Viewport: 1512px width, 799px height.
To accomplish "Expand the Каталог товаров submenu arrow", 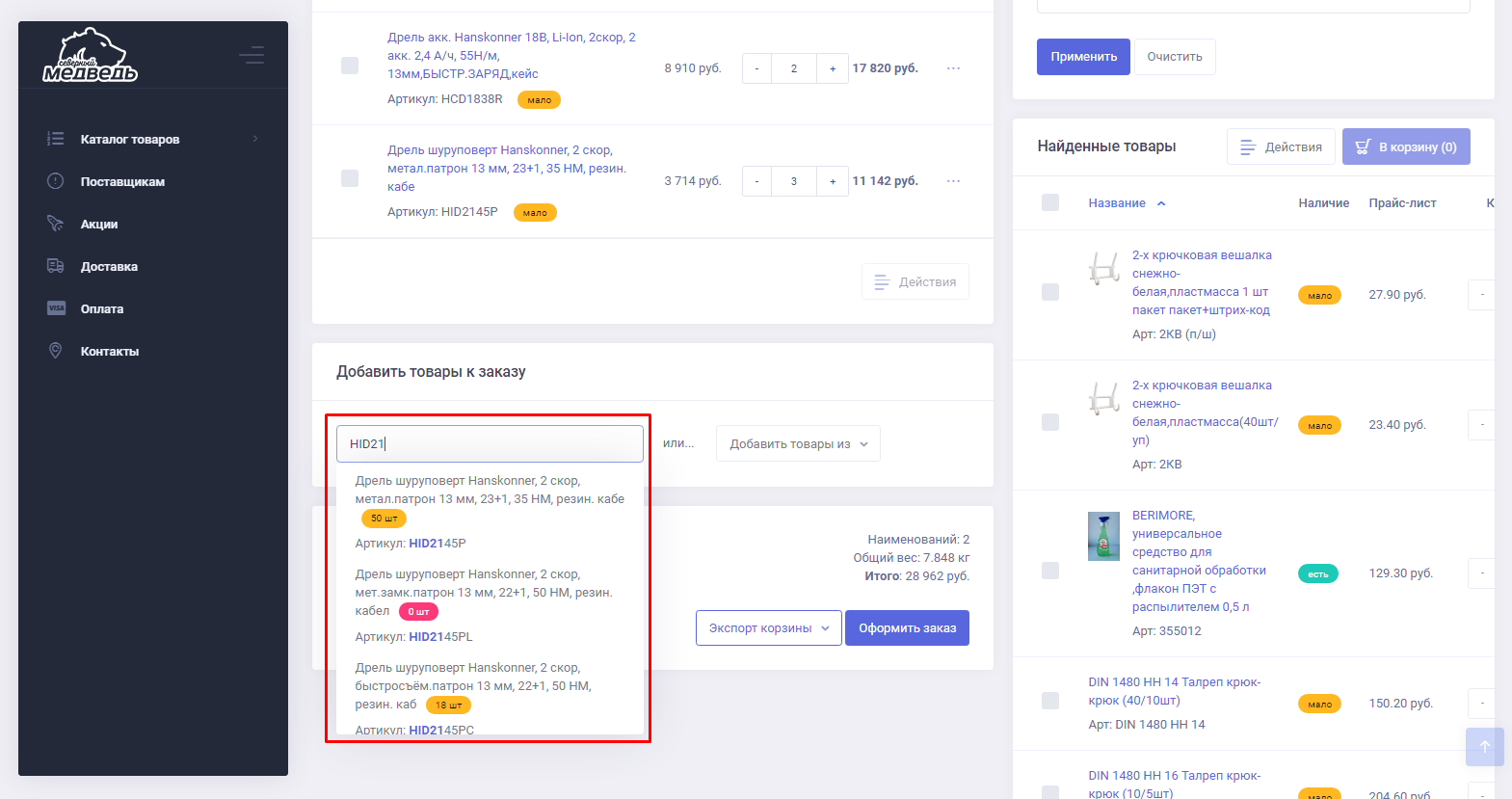I will point(255,139).
